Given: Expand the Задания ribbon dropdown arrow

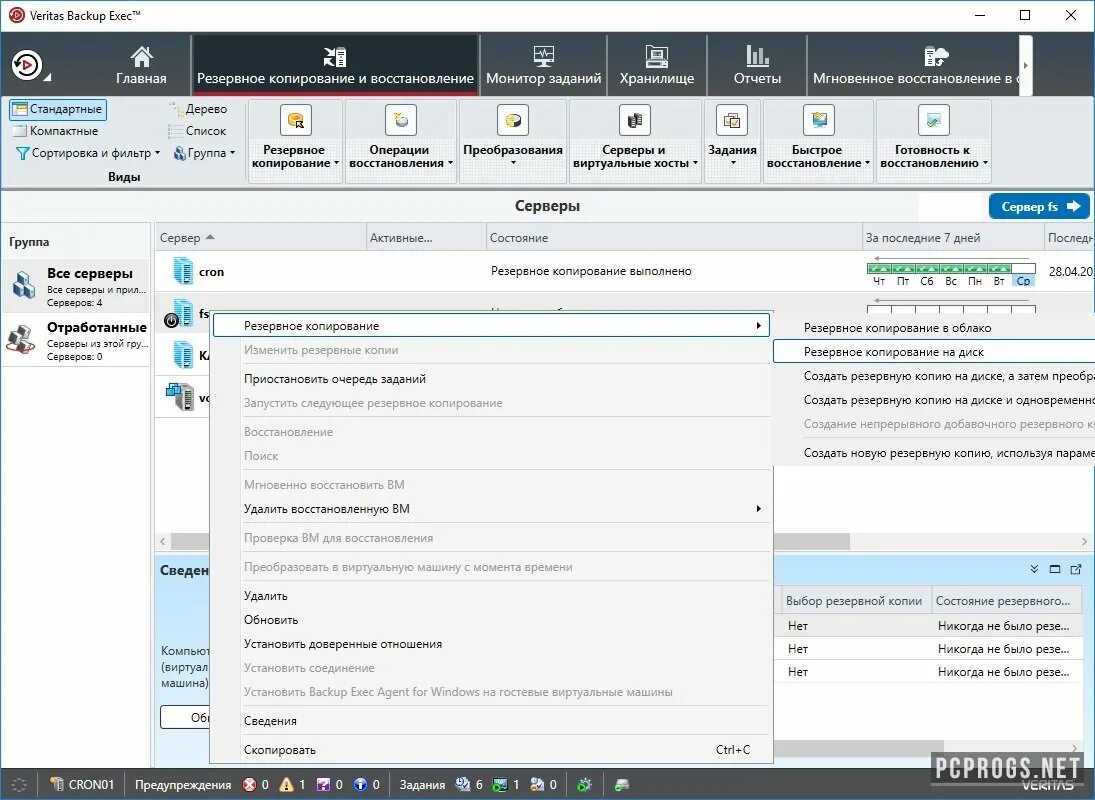Looking at the screenshot, I should (733, 163).
